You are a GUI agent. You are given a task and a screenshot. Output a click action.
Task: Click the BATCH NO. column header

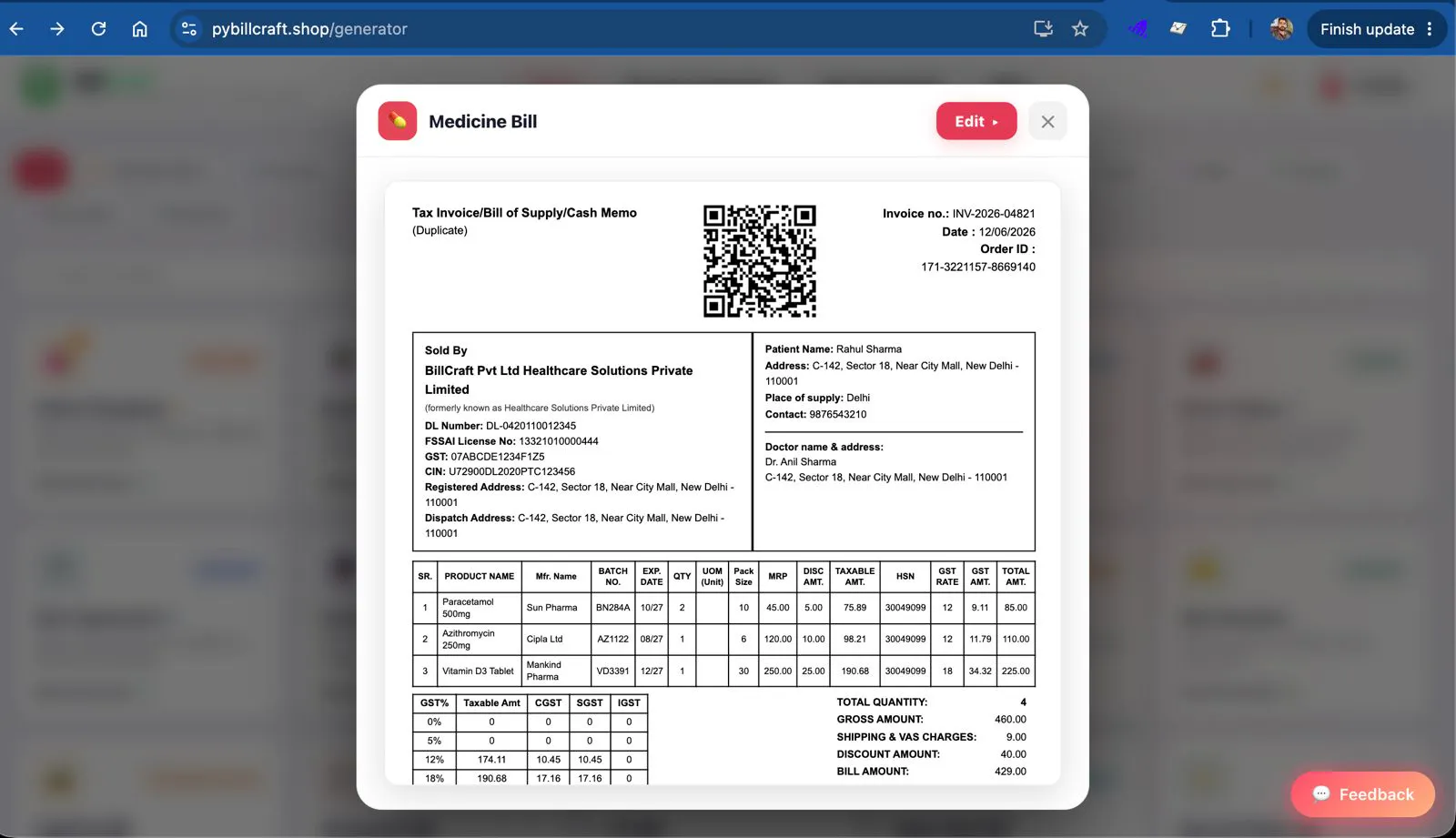(x=612, y=577)
